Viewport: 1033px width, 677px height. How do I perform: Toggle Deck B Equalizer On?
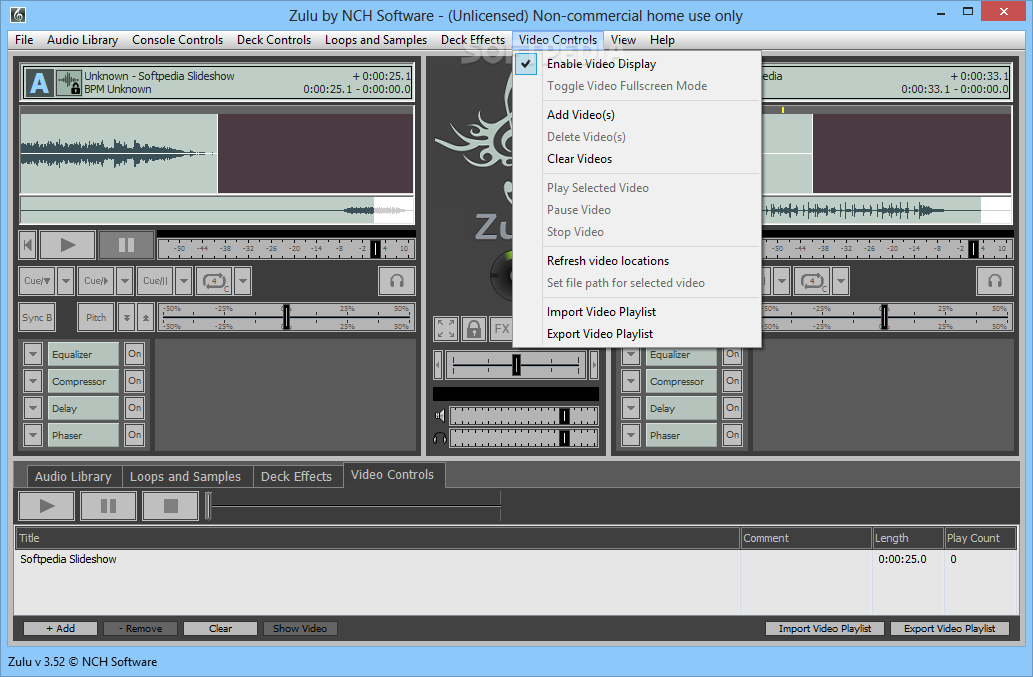click(733, 354)
